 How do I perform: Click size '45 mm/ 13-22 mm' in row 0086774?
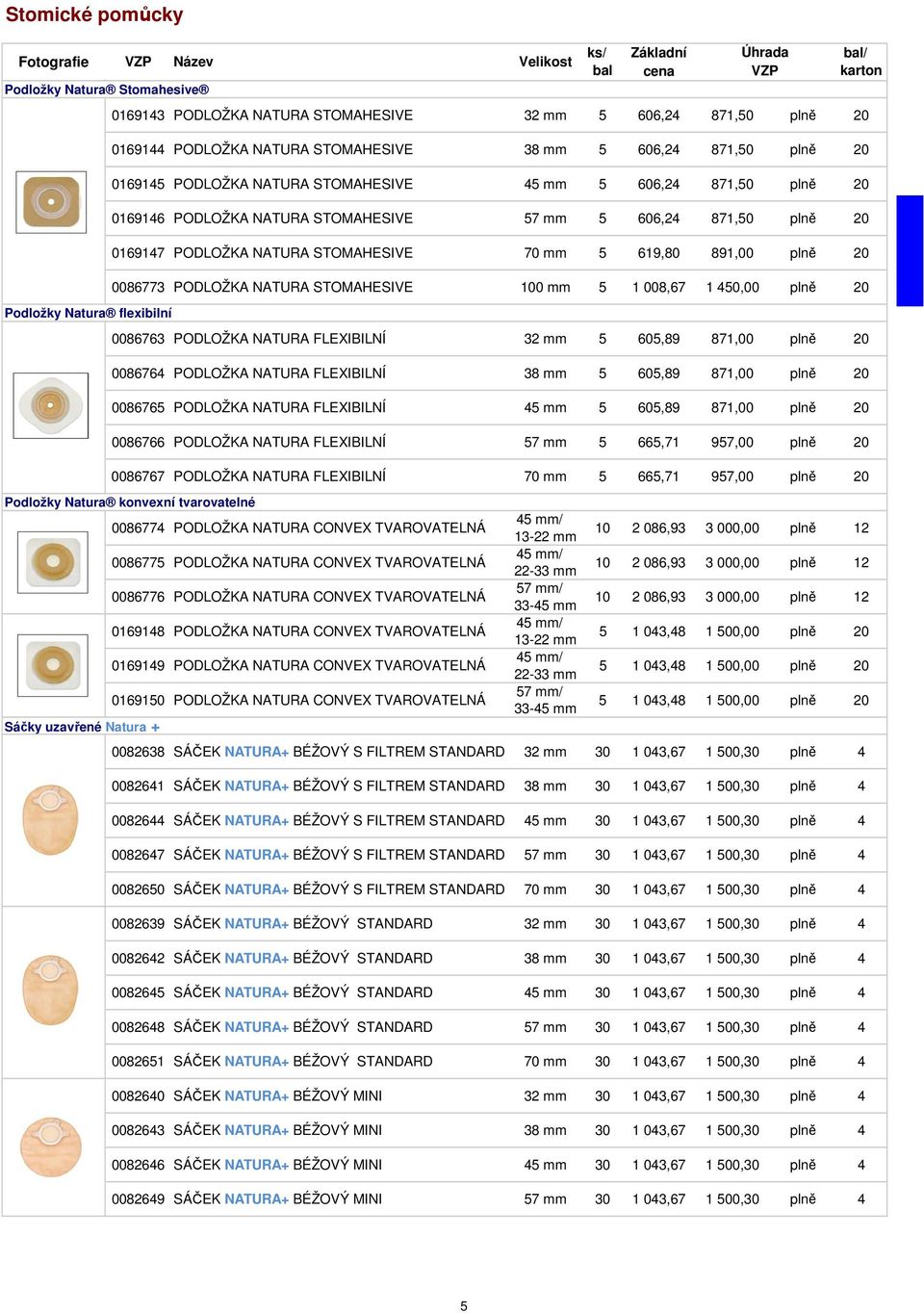tap(545, 528)
